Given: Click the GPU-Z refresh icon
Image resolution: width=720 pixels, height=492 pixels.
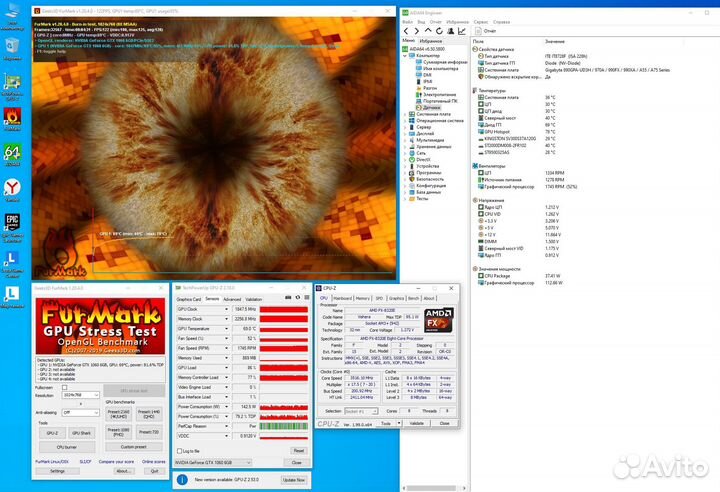Looking at the screenshot, I should click(x=298, y=298).
